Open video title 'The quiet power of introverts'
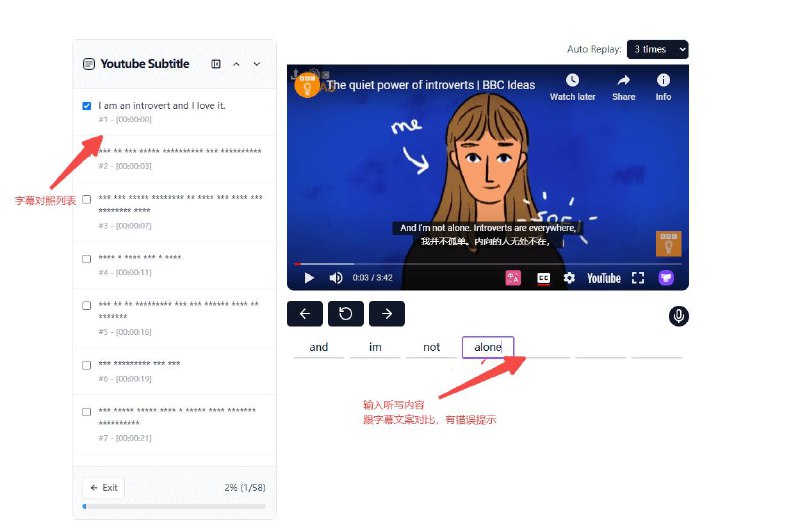 coord(431,85)
